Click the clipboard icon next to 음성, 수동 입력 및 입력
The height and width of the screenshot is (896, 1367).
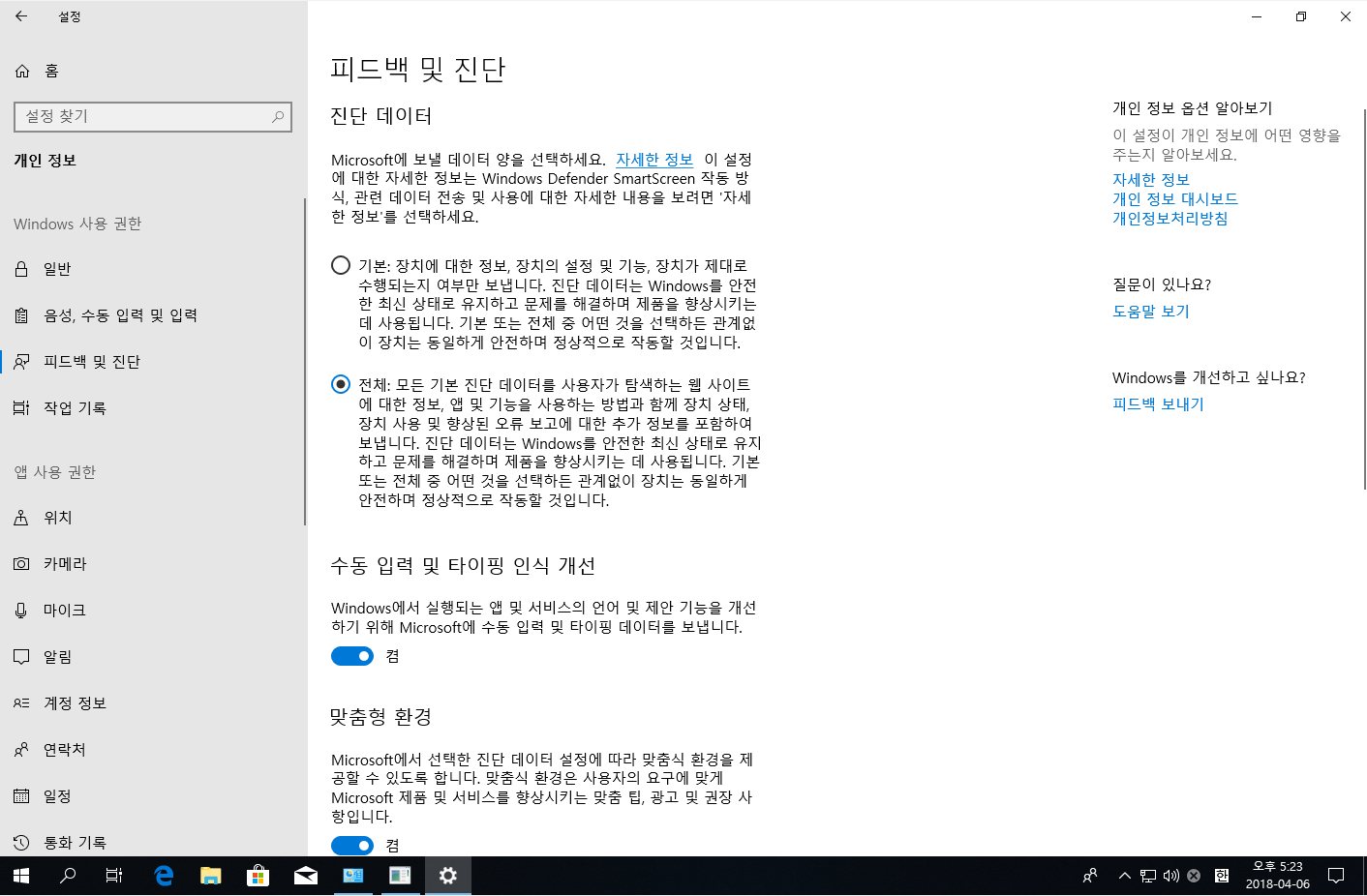[x=21, y=315]
